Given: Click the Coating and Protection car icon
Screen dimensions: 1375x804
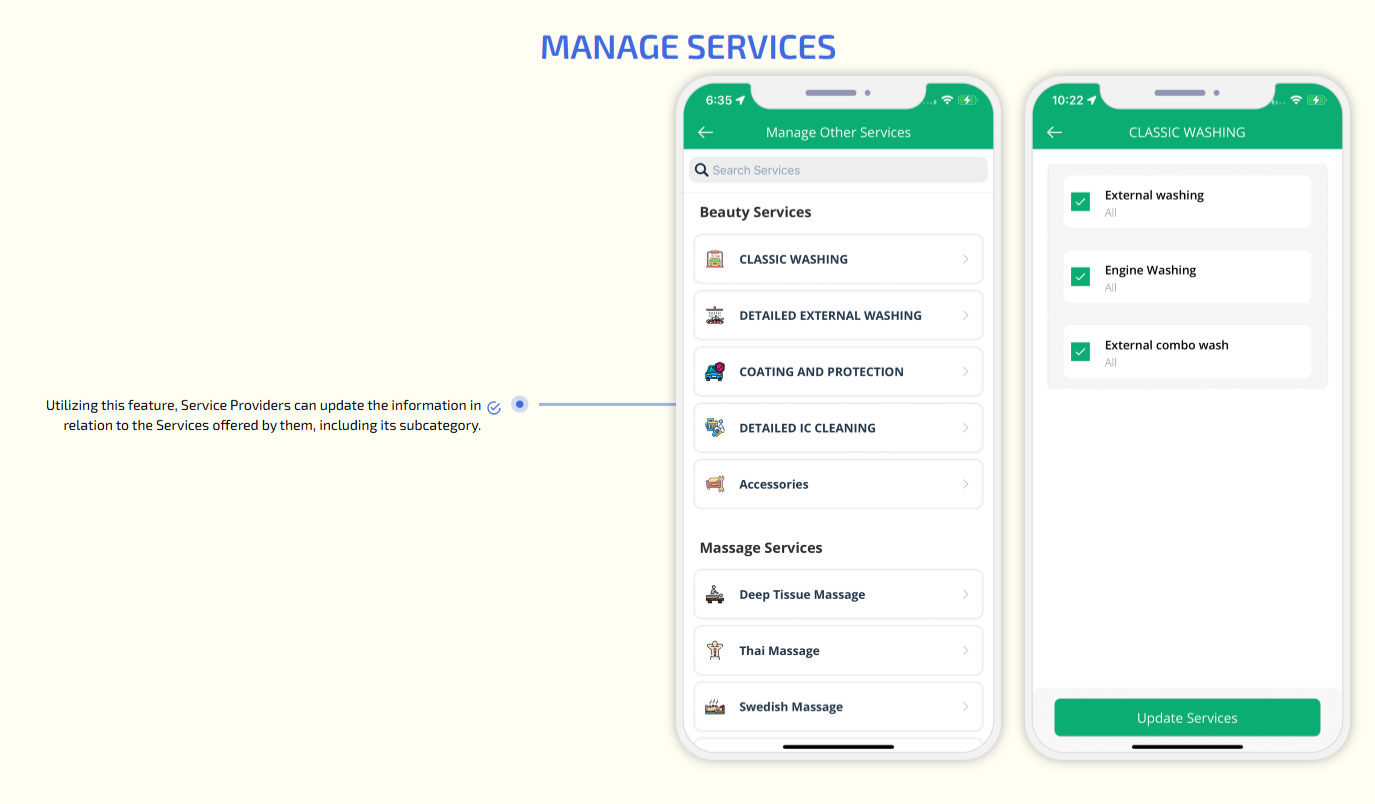Looking at the screenshot, I should coord(714,372).
